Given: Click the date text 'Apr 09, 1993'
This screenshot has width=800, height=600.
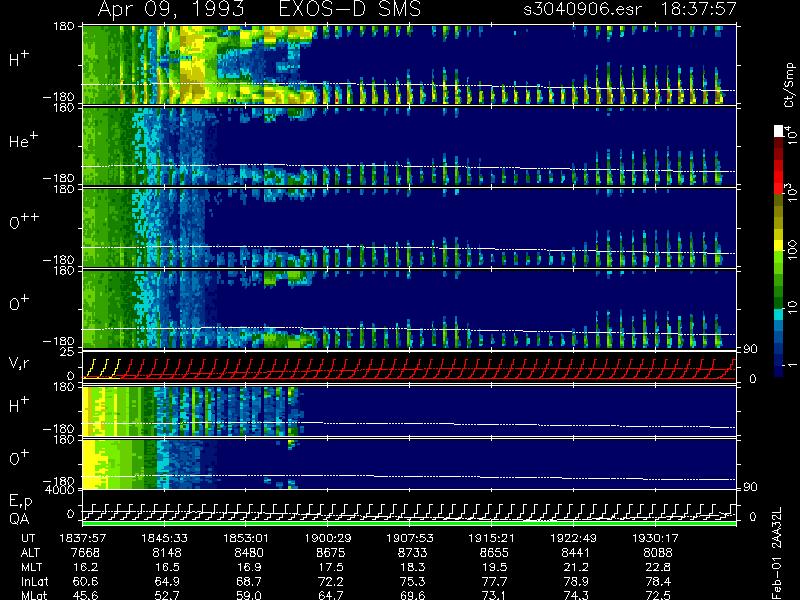Looking at the screenshot, I should (170, 10).
